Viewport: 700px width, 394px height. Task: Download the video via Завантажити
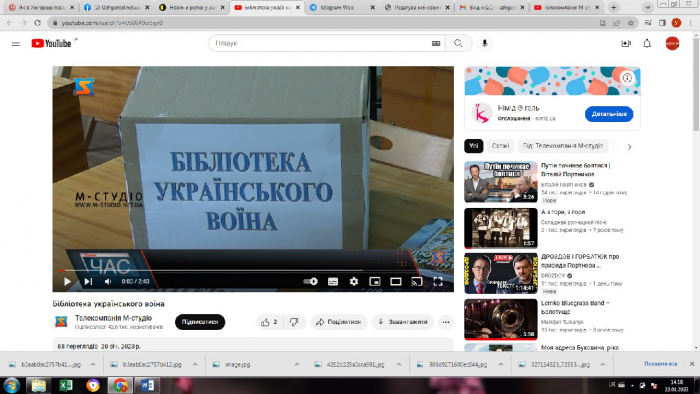click(x=403, y=322)
